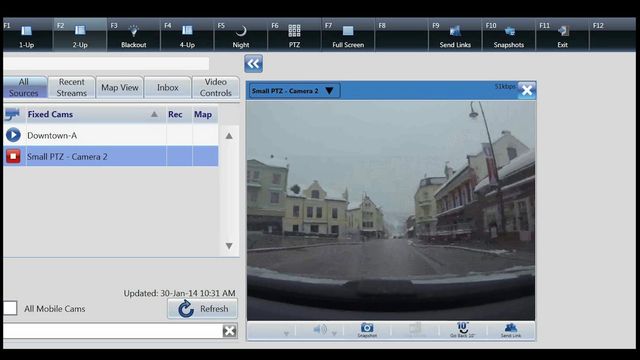This screenshot has height=360, width=640.
Task: Sort by Fixed Cams column arrow
Action: click(x=154, y=114)
